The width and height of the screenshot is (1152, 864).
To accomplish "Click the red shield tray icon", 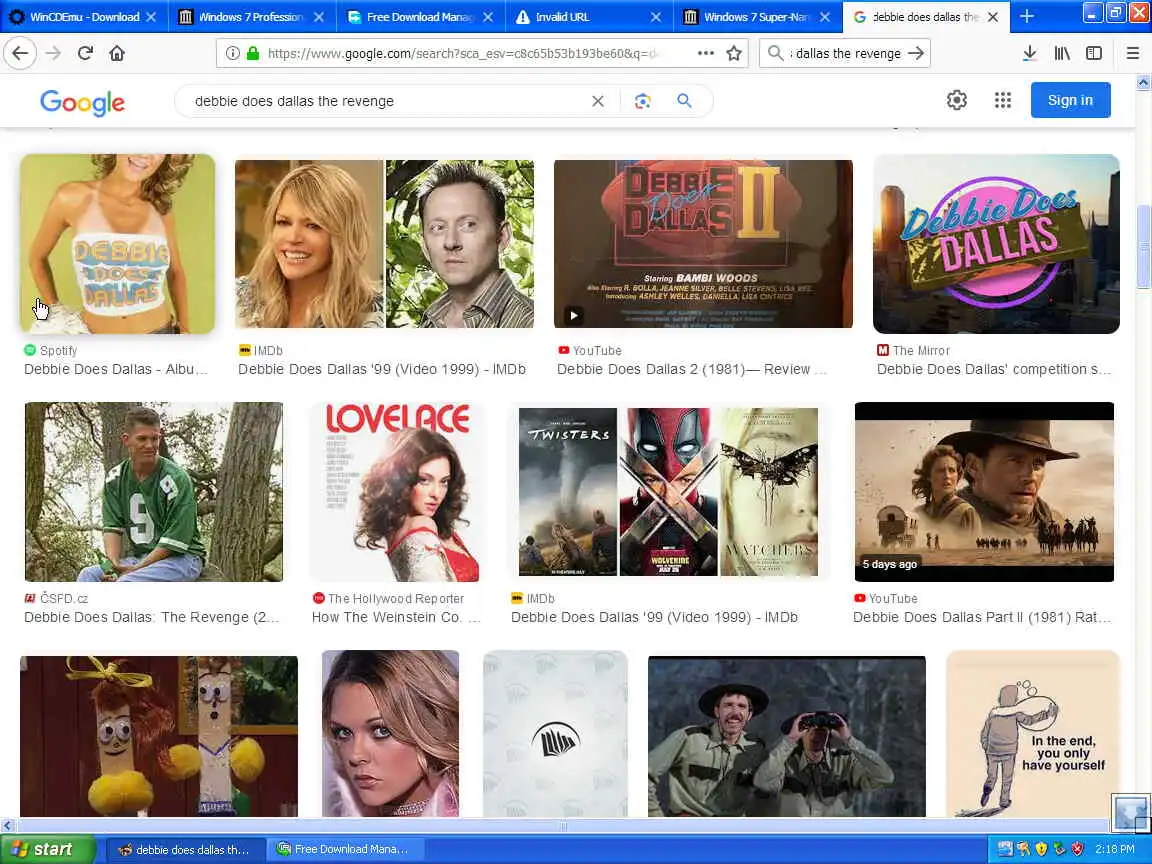I will pyautogui.click(x=1077, y=849).
